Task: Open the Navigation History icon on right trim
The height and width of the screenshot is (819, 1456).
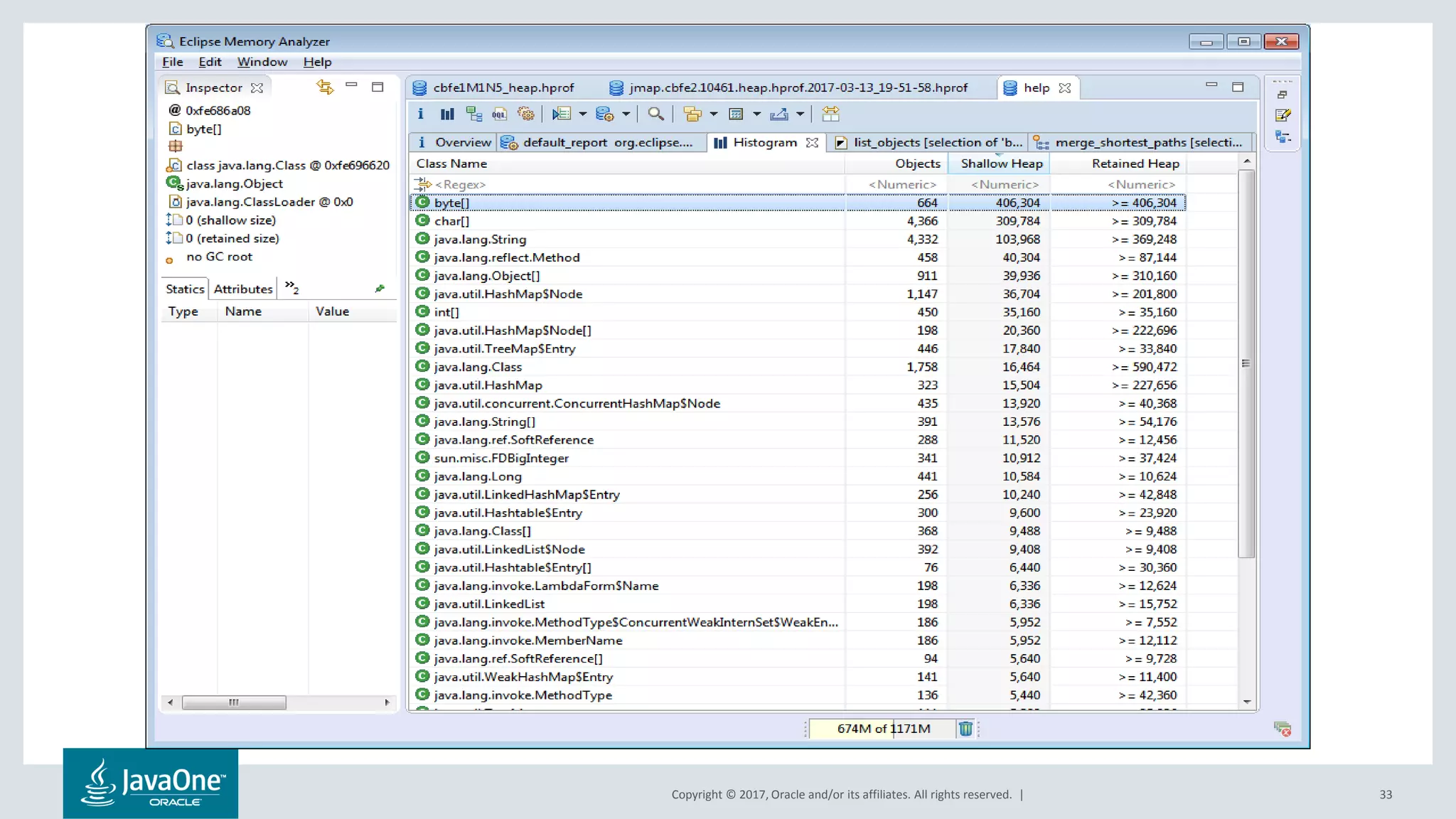Action: click(x=1283, y=136)
